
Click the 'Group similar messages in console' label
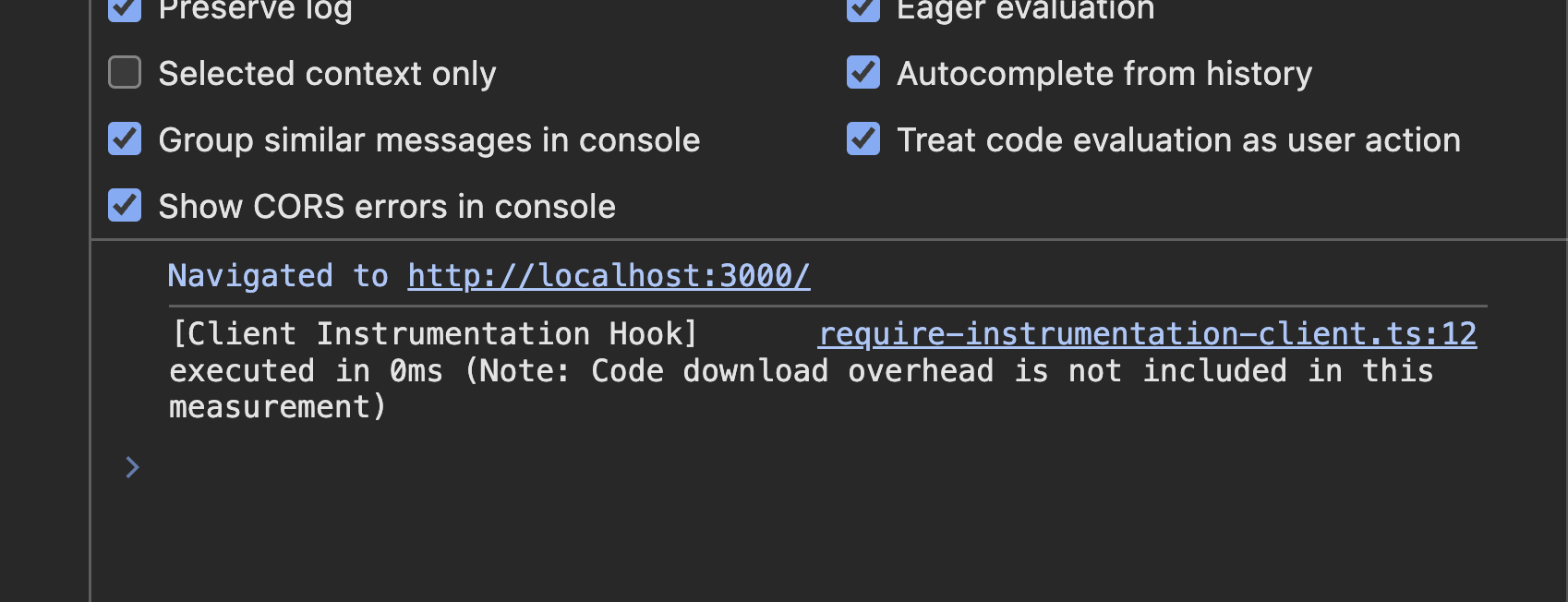(429, 139)
